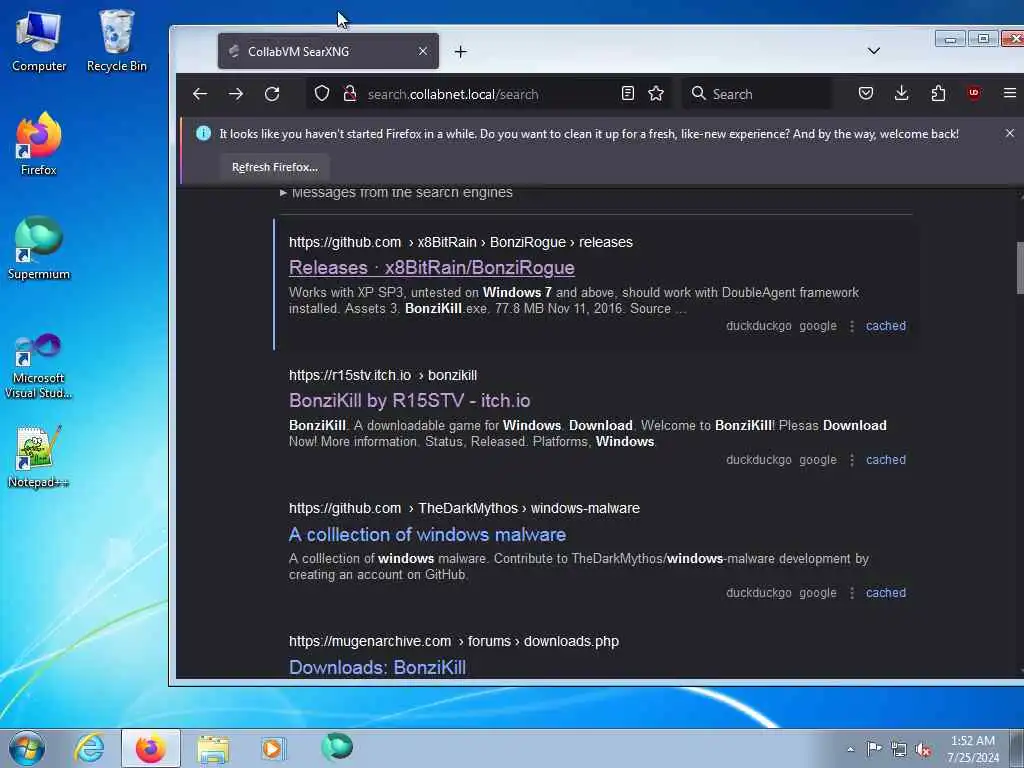The image size is (1024, 768).
Task: Close the CollabVM SearXNG tab
Action: tap(423, 51)
